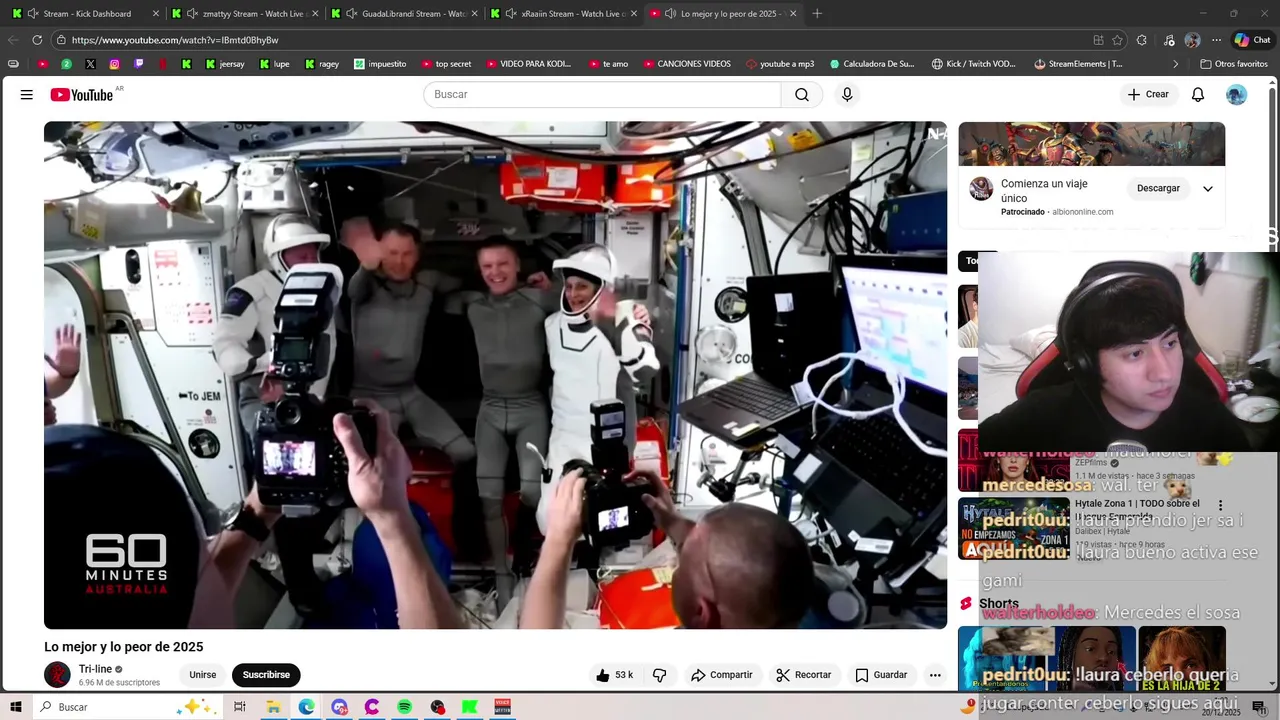Open the Crear menu
This screenshot has height=720, width=1280.
[1147, 94]
